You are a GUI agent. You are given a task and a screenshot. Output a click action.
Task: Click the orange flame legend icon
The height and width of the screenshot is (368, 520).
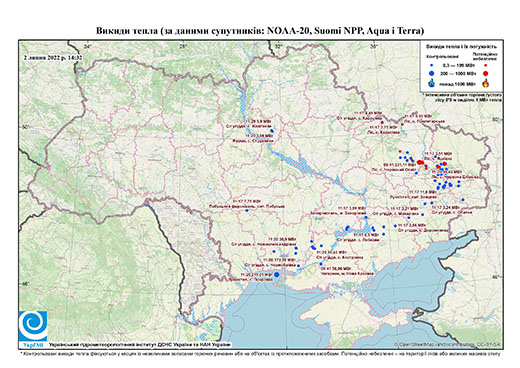[486, 83]
